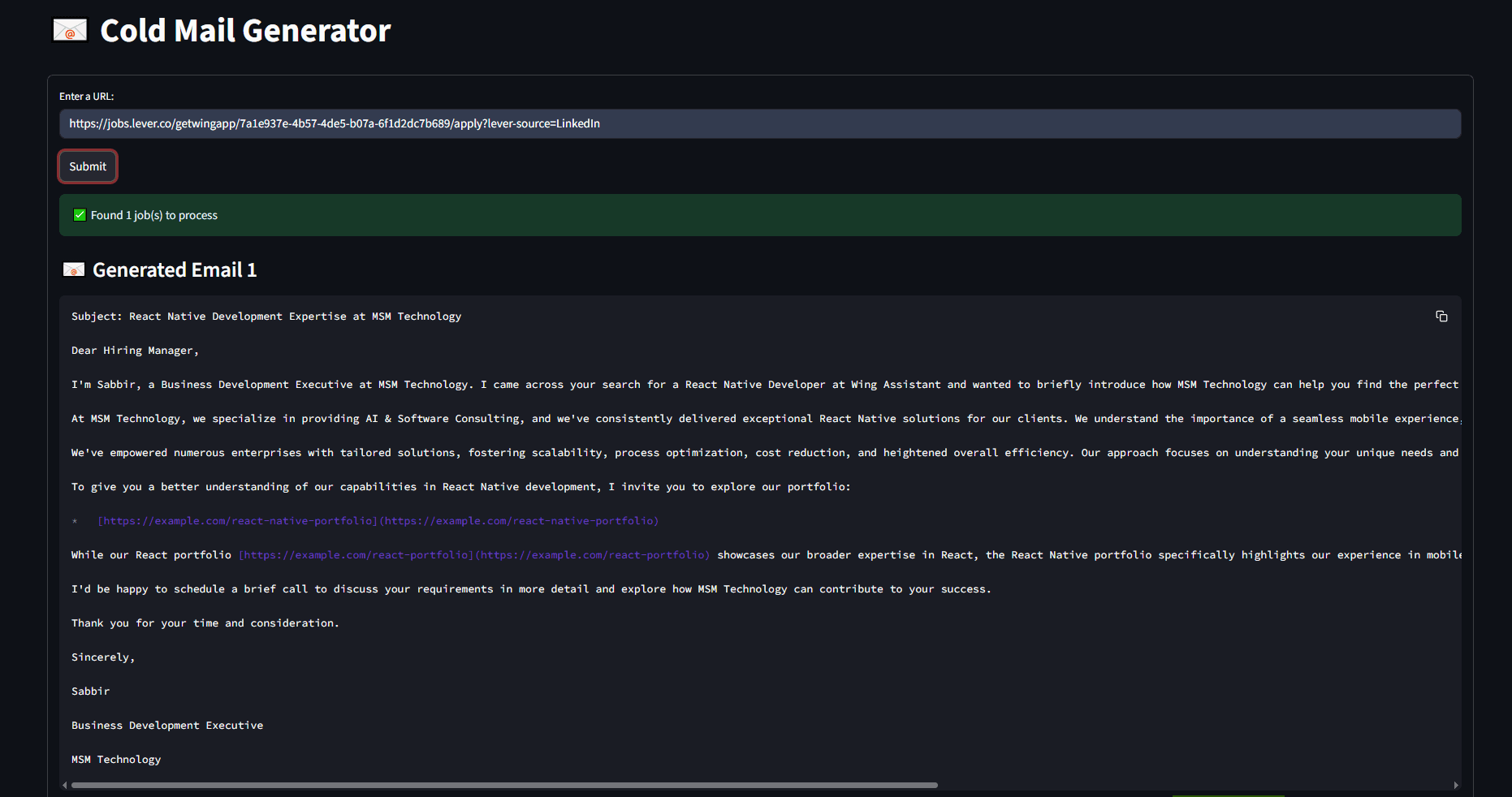1512x797 pixels.
Task: Focus the Enter a URL input field
Action: [760, 124]
